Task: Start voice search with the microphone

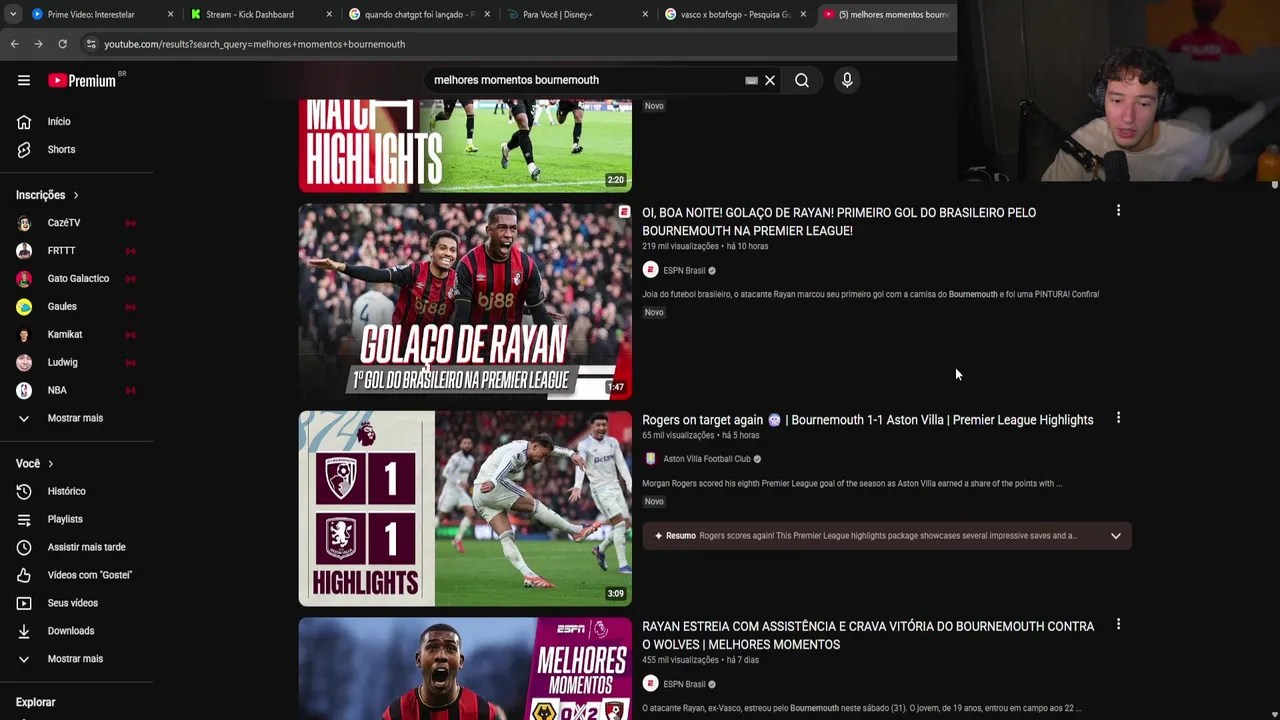Action: pos(847,80)
